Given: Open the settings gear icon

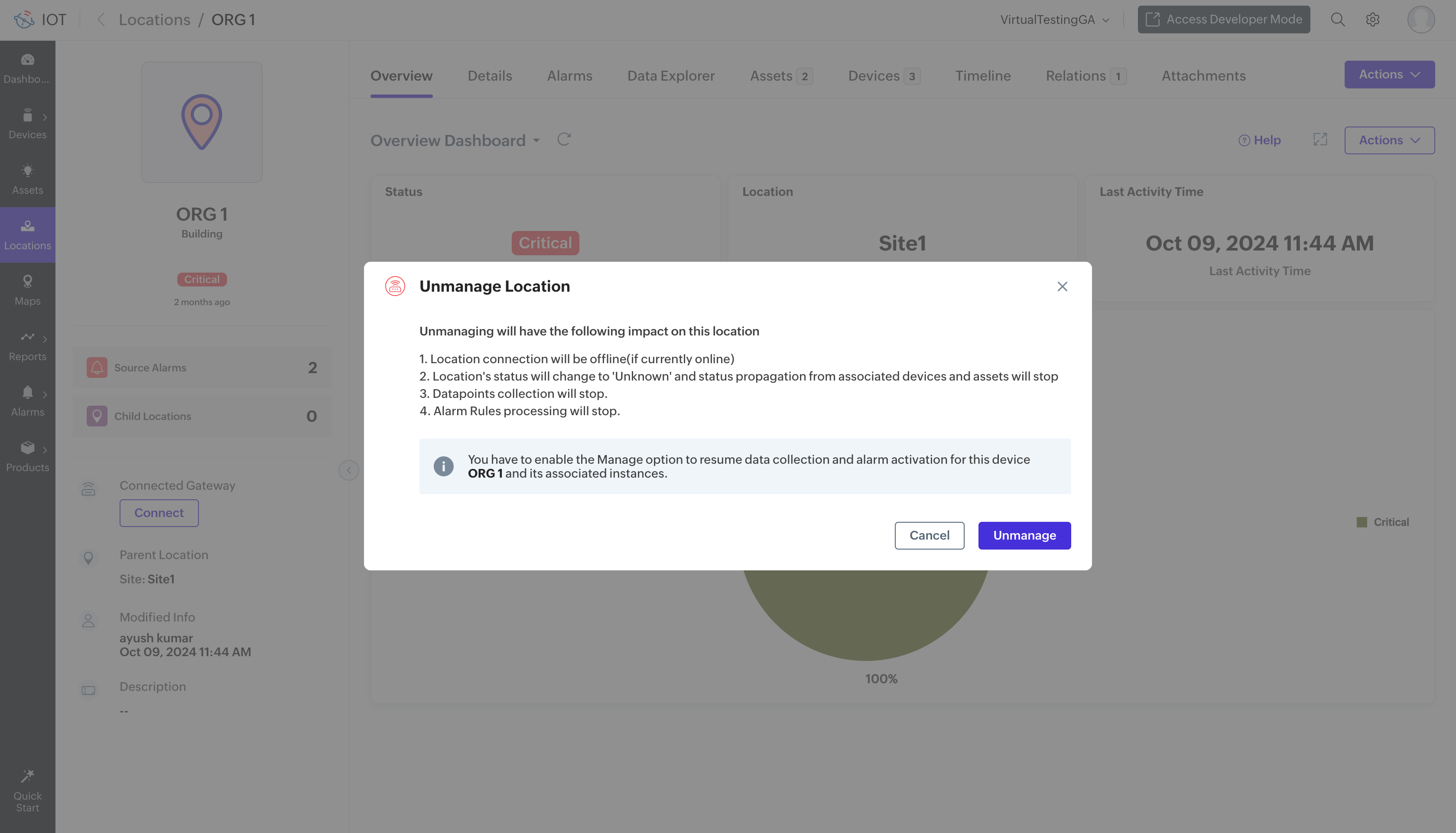Looking at the screenshot, I should [x=1372, y=20].
